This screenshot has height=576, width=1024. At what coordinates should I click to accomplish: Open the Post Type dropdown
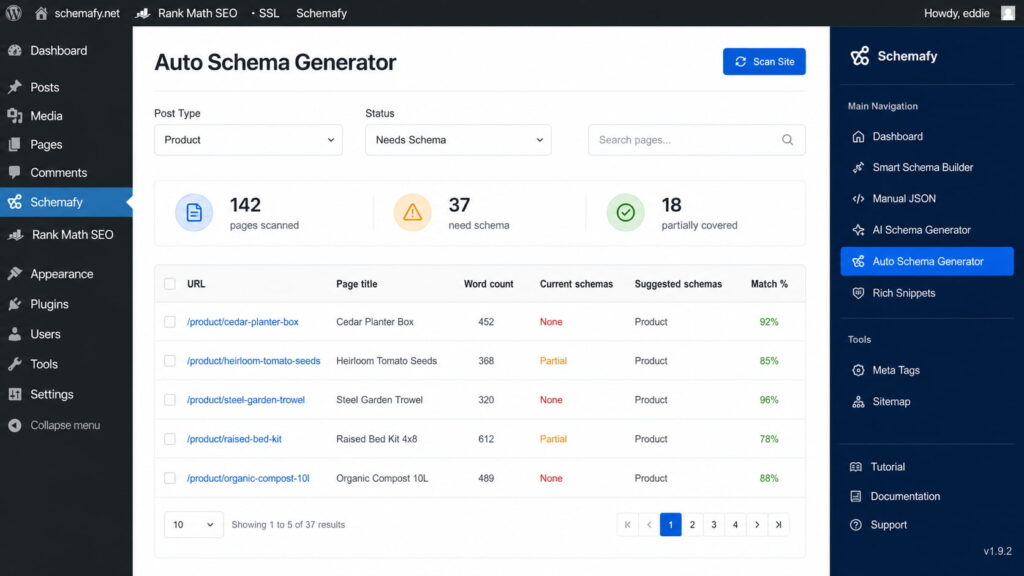point(248,140)
